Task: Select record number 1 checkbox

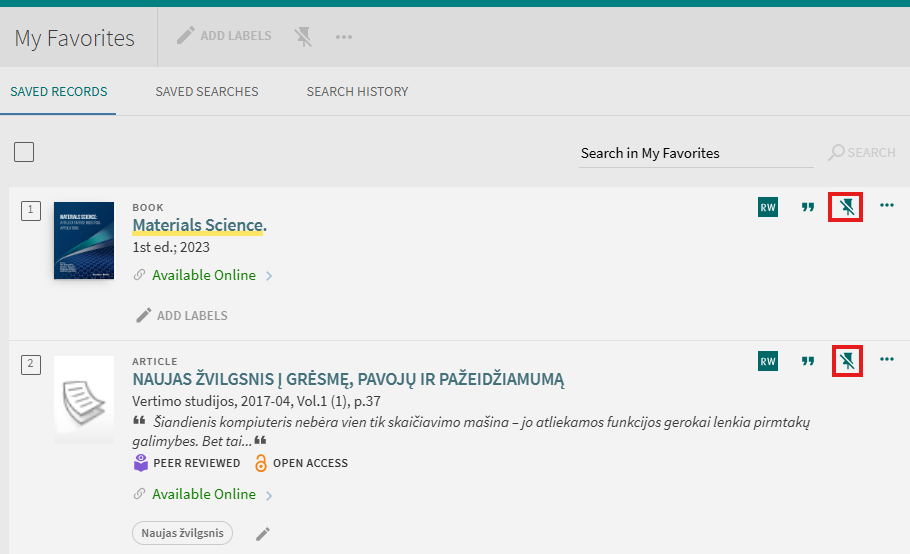Action: coord(31,209)
